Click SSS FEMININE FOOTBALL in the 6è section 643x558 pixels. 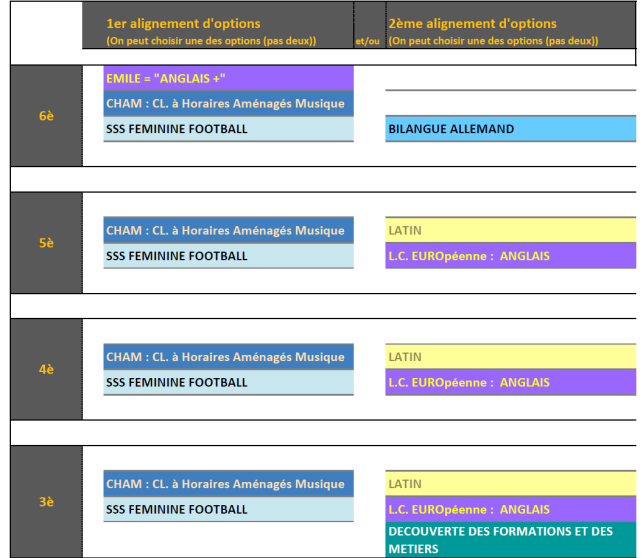[228, 129]
